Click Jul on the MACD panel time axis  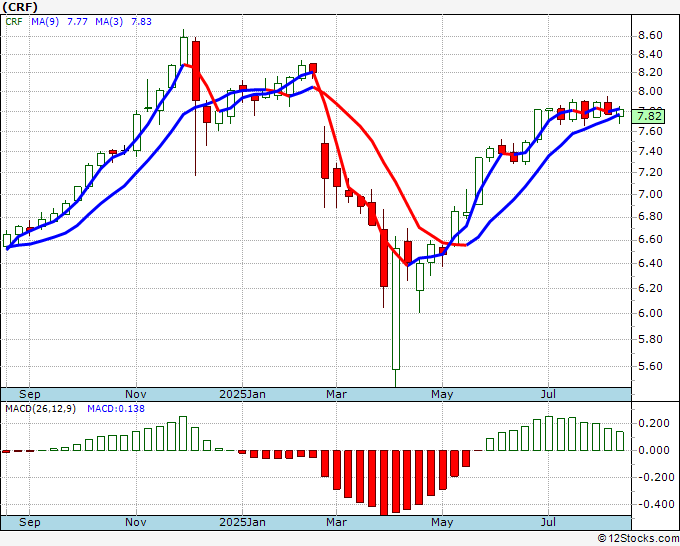[x=549, y=522]
